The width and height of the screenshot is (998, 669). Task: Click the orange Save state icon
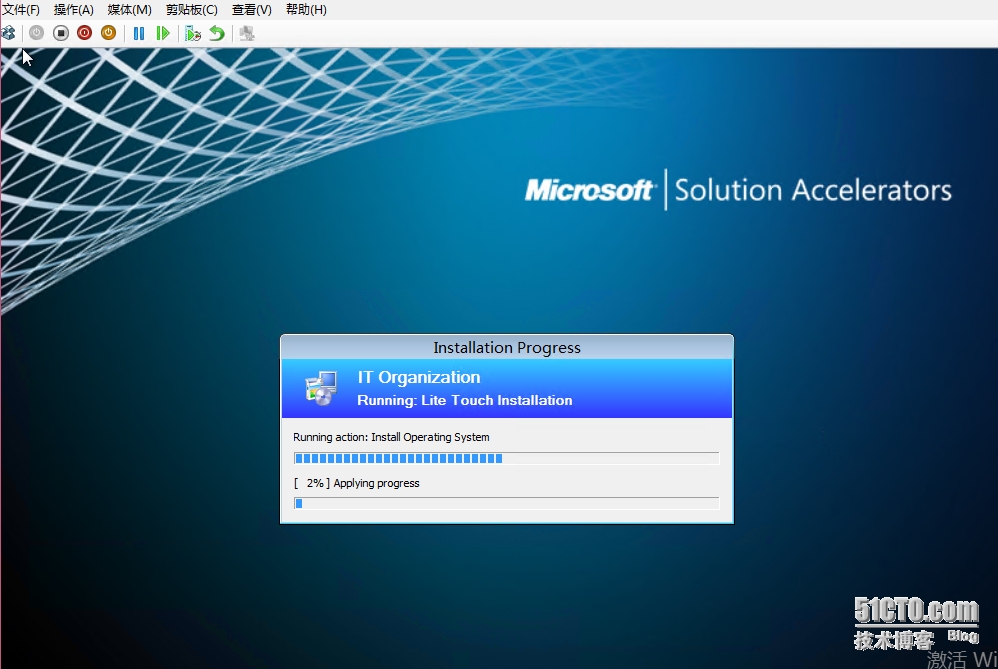[x=108, y=33]
